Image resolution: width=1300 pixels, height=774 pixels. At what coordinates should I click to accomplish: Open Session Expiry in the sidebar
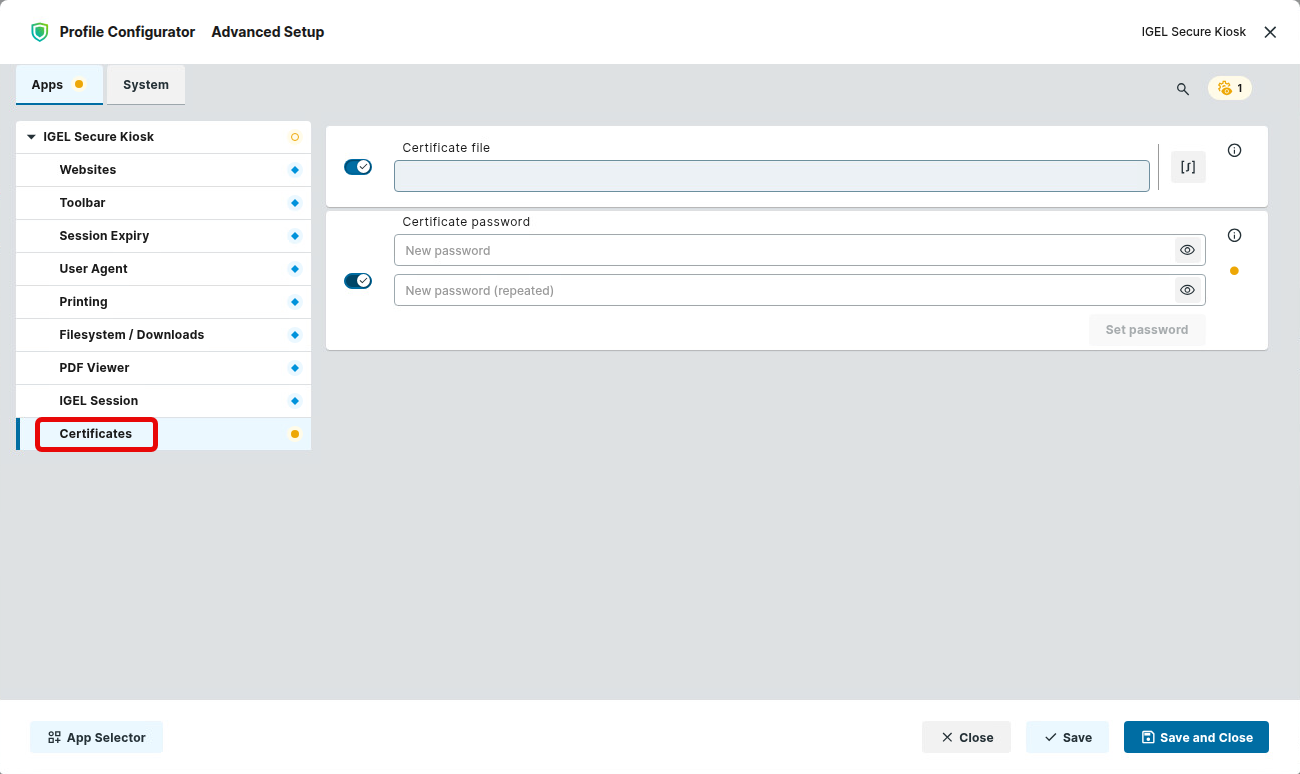104,236
